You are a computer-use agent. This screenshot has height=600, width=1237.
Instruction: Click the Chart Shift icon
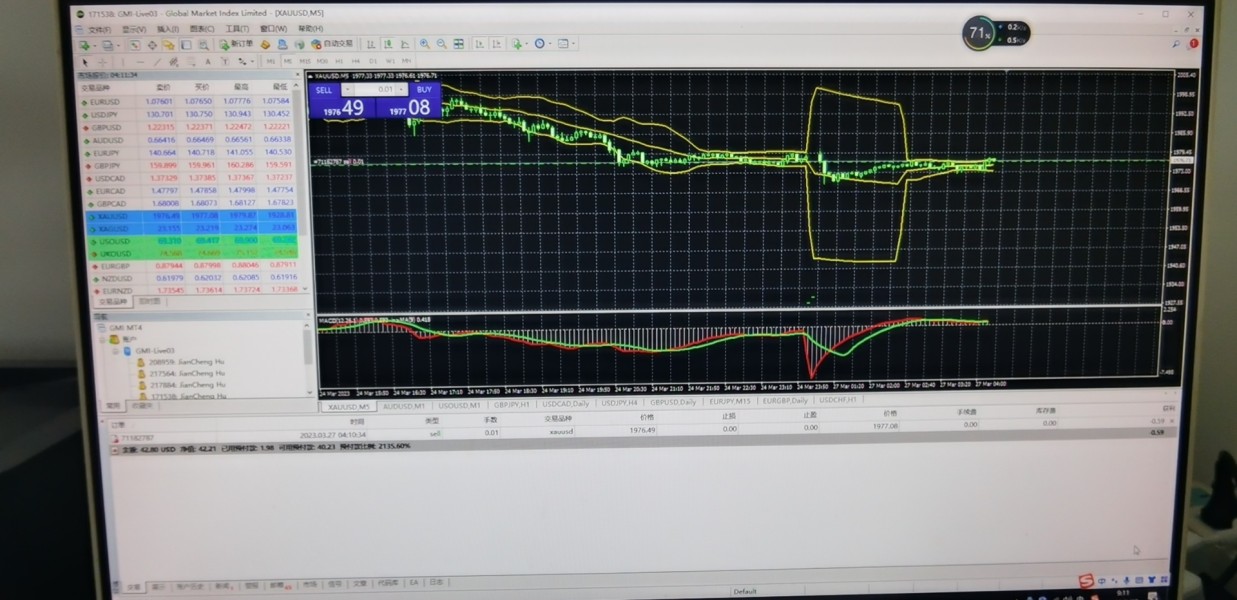(x=496, y=44)
